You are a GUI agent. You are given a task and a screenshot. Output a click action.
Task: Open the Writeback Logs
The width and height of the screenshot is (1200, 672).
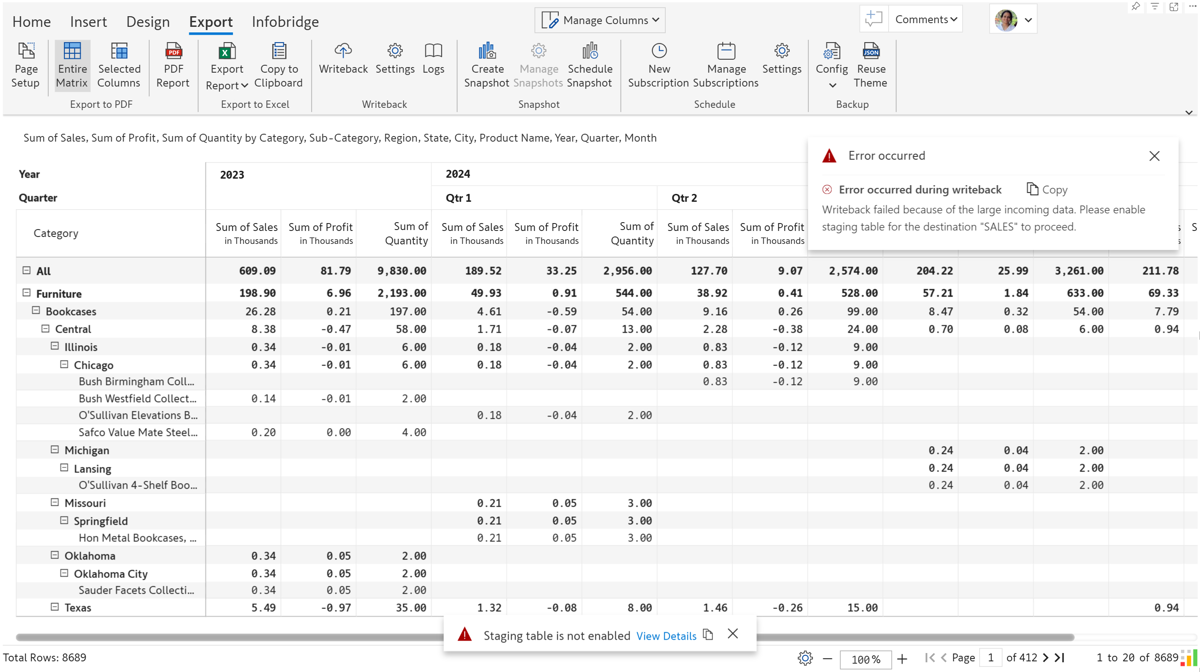point(433,59)
